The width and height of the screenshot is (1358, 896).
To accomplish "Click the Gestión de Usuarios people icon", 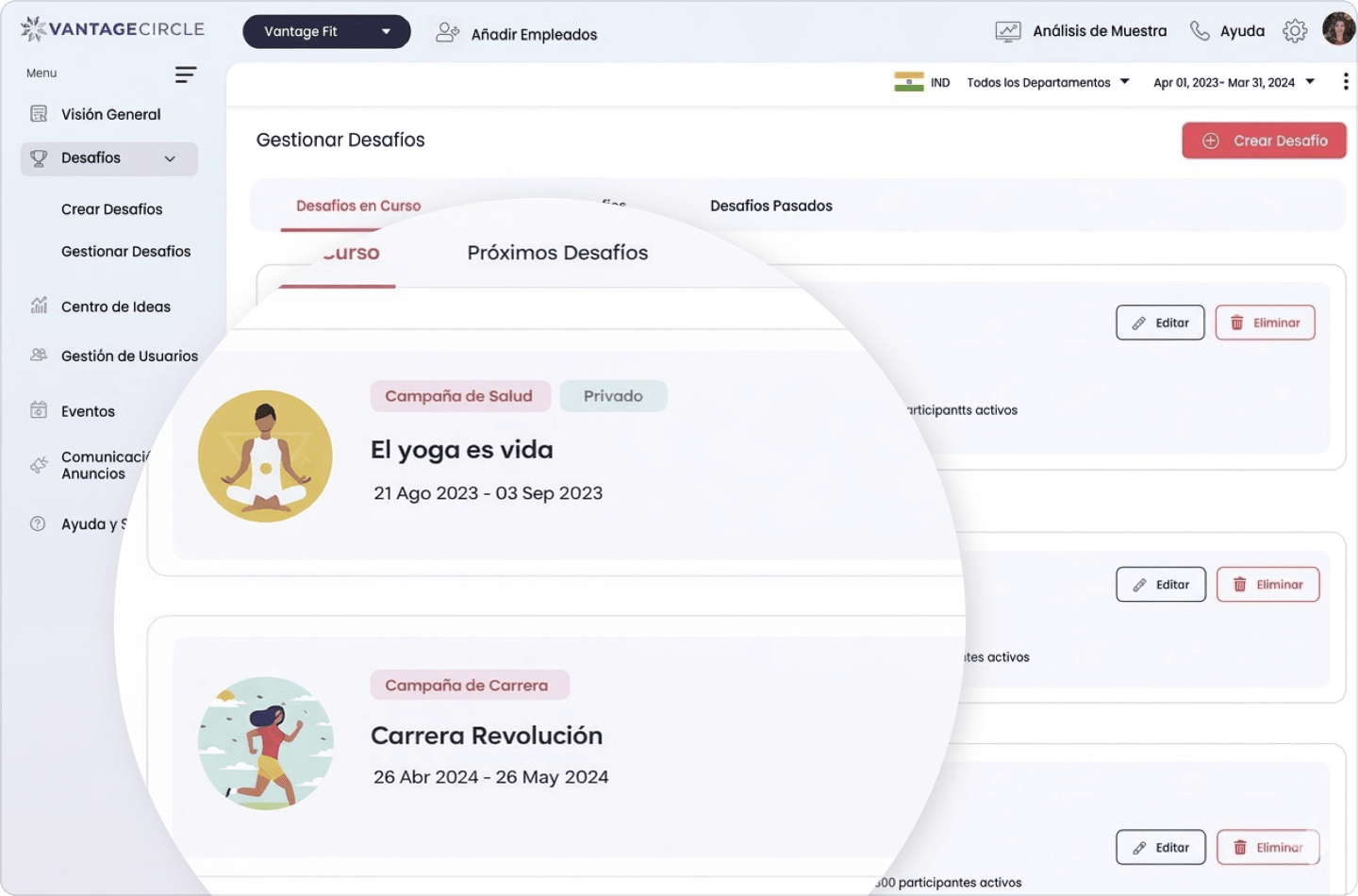I will tap(39, 355).
